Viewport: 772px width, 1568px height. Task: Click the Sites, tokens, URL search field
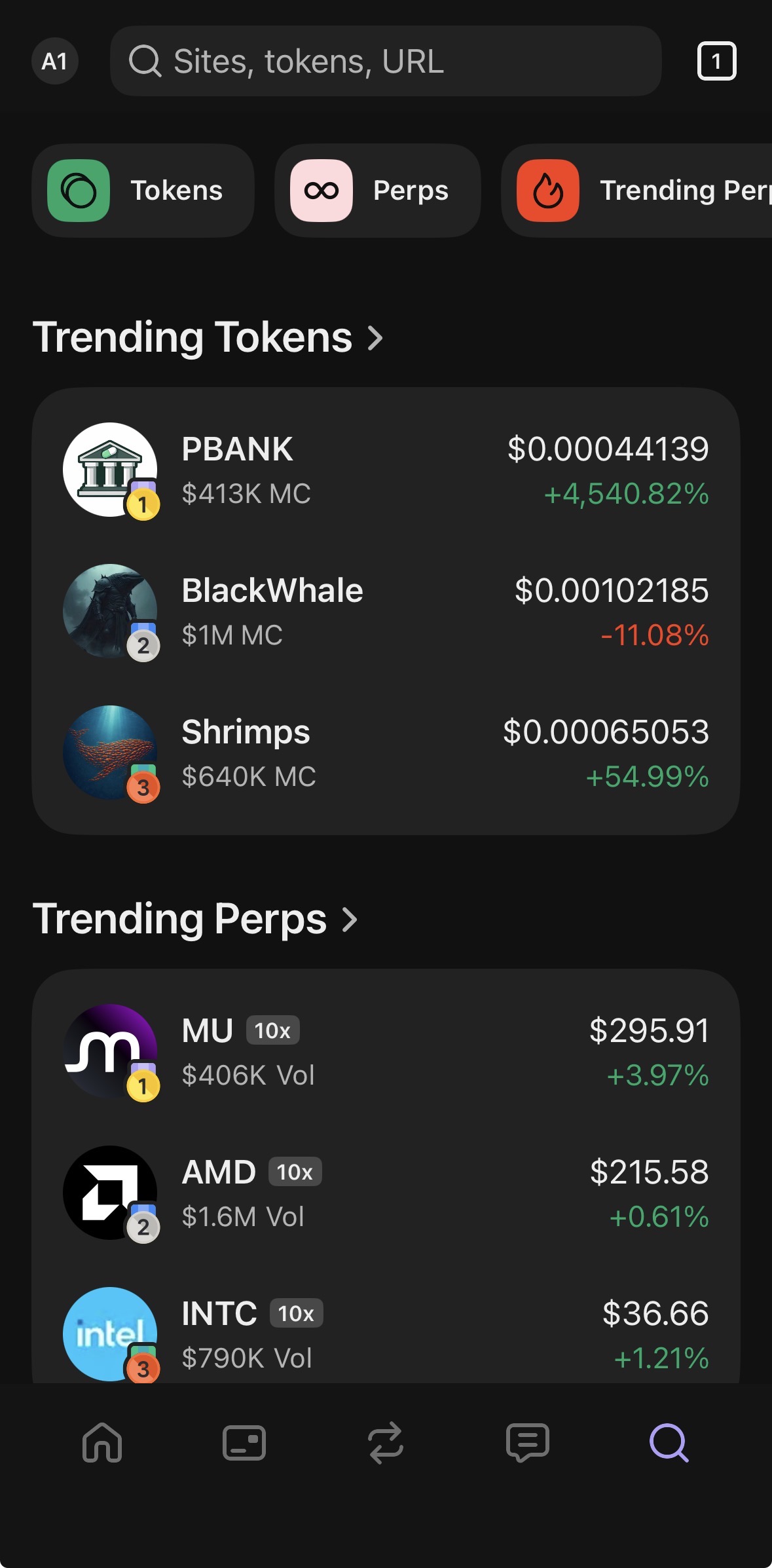386,62
